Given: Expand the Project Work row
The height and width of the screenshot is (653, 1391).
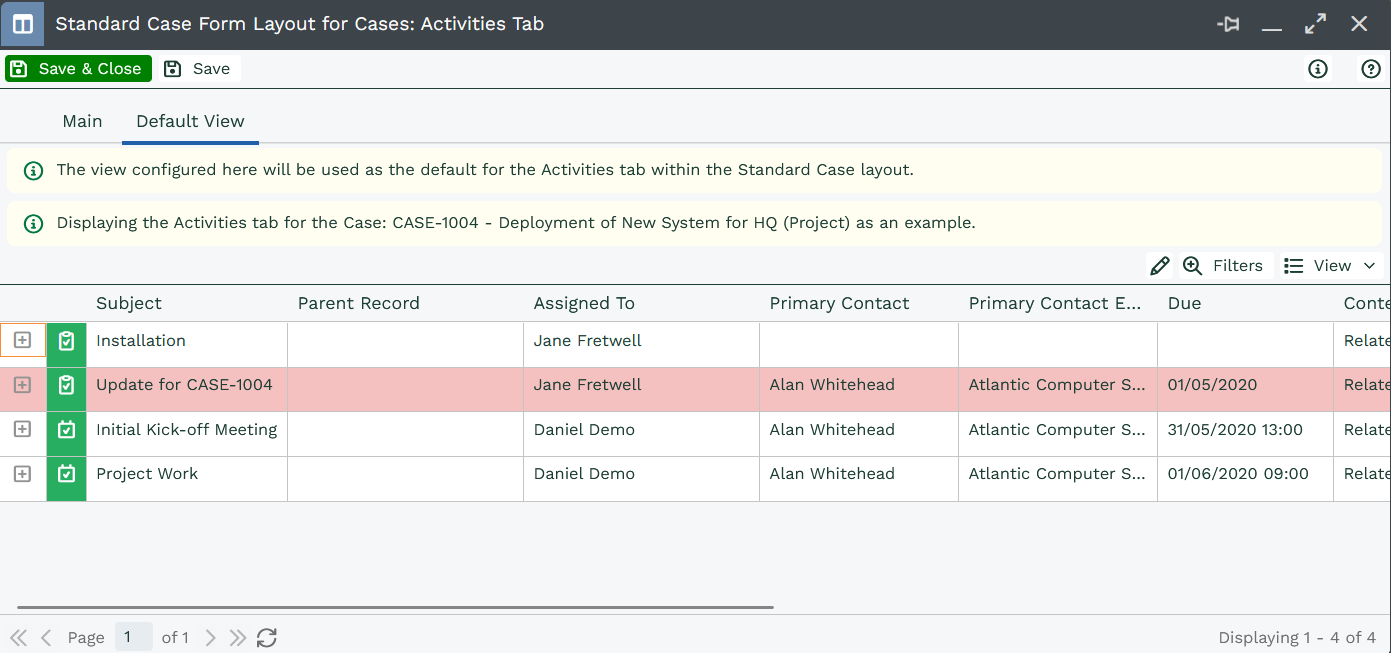Looking at the screenshot, I should [22, 474].
